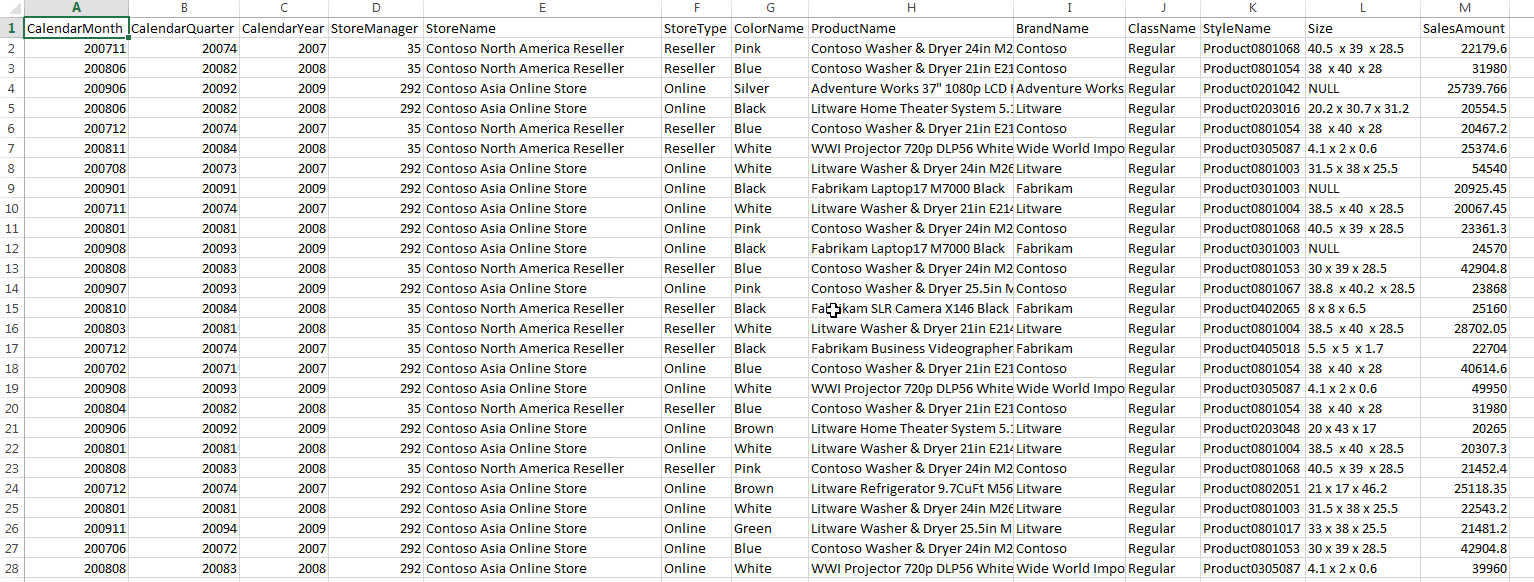Click the ColorName header cell

[x=769, y=28]
